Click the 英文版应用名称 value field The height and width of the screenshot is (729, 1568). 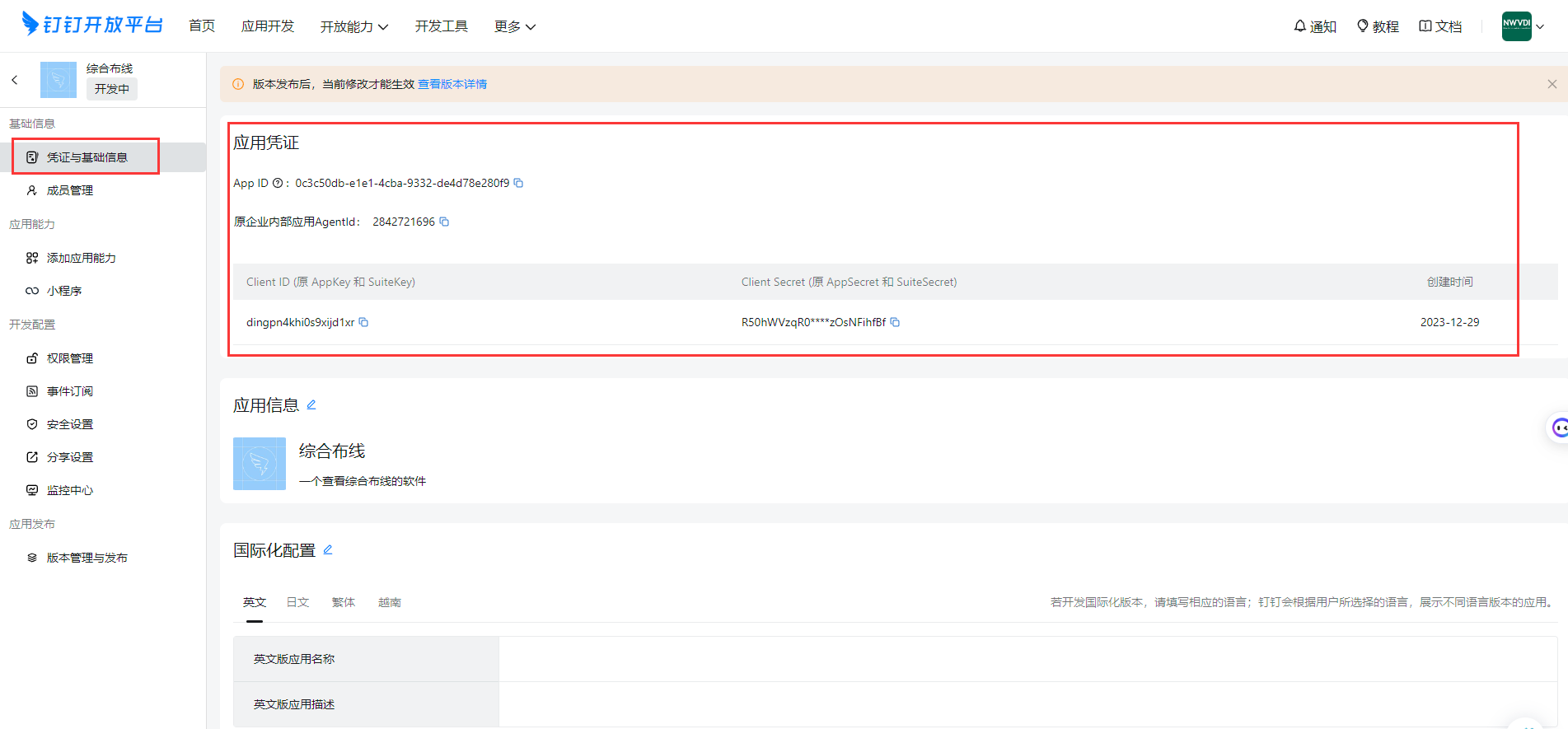coord(1027,659)
